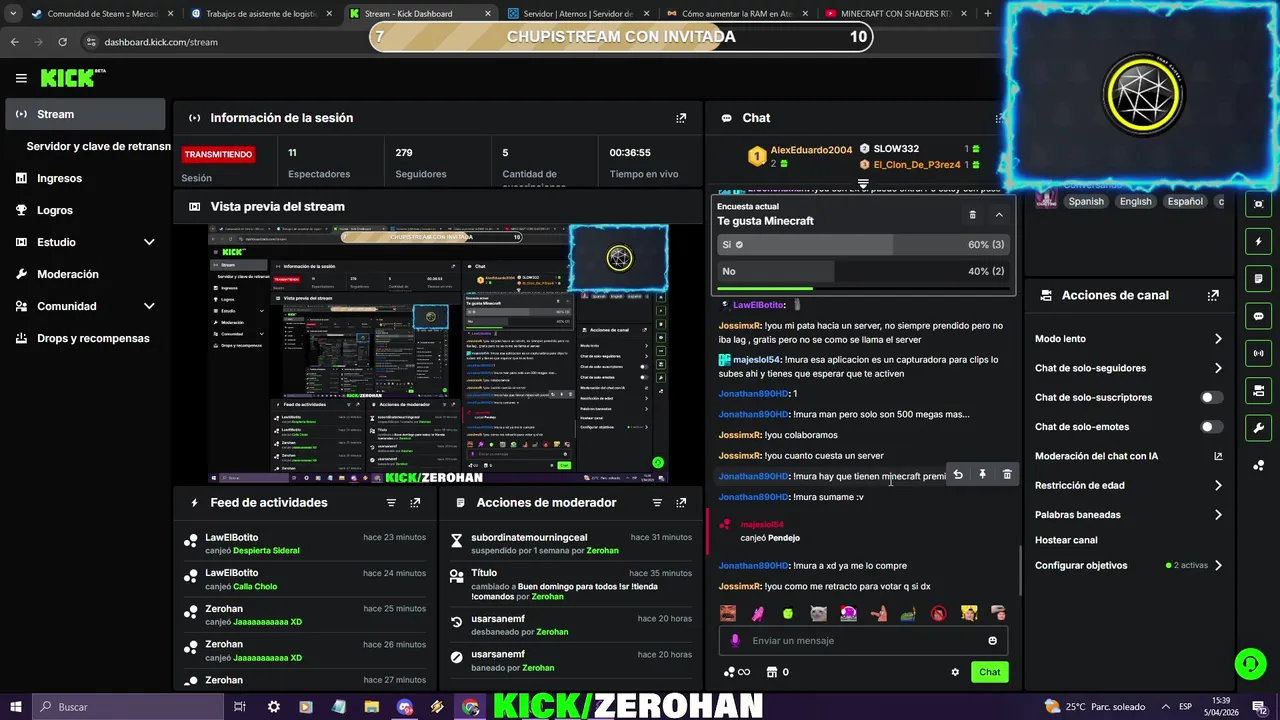Open Palabras baneadas settings
The height and width of the screenshot is (720, 1280).
pos(1128,515)
